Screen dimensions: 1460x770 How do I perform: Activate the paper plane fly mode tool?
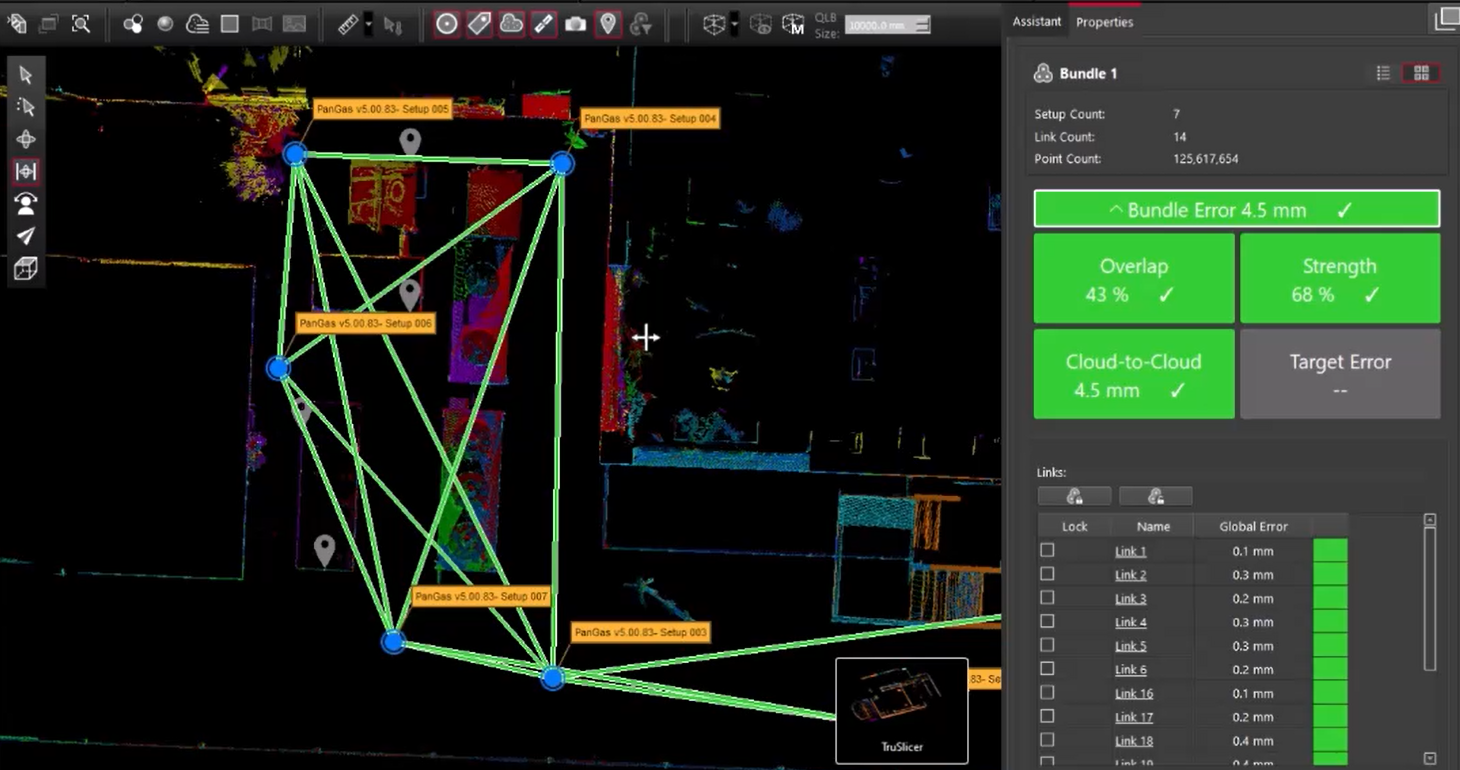coord(26,236)
